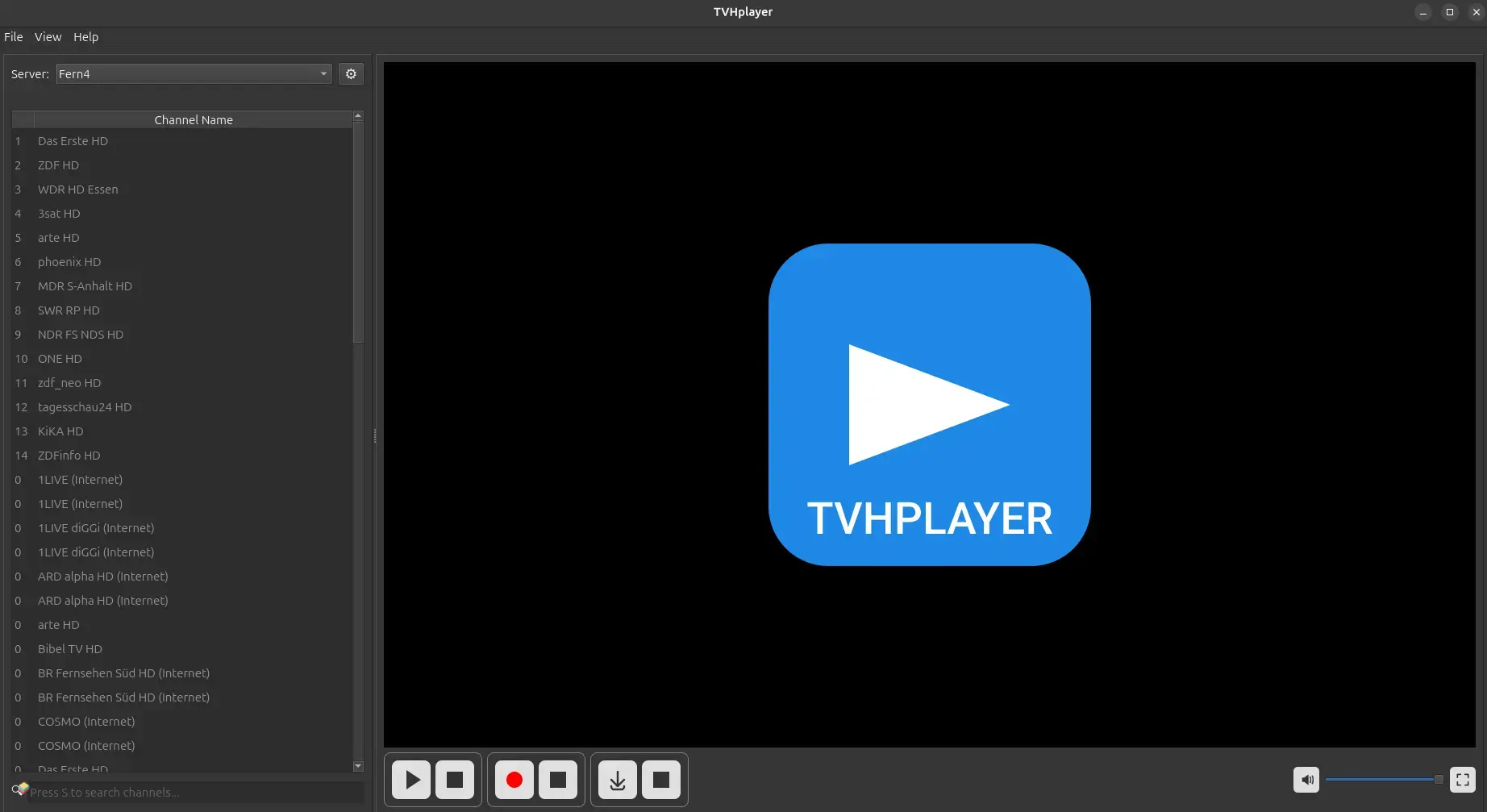
Task: Click the channel list scroll-down arrow
Action: pyautogui.click(x=358, y=766)
